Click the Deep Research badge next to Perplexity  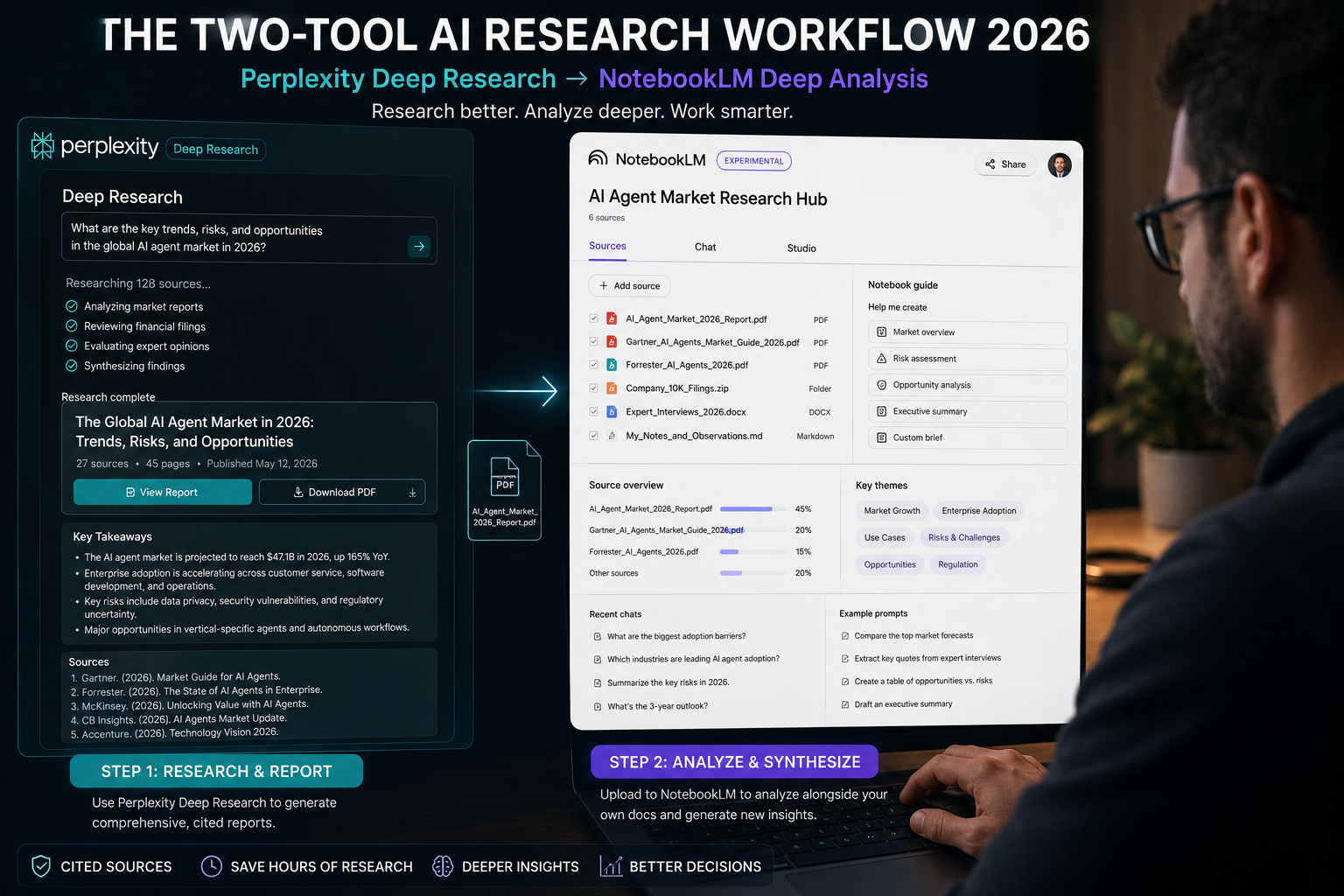pyautogui.click(x=215, y=150)
